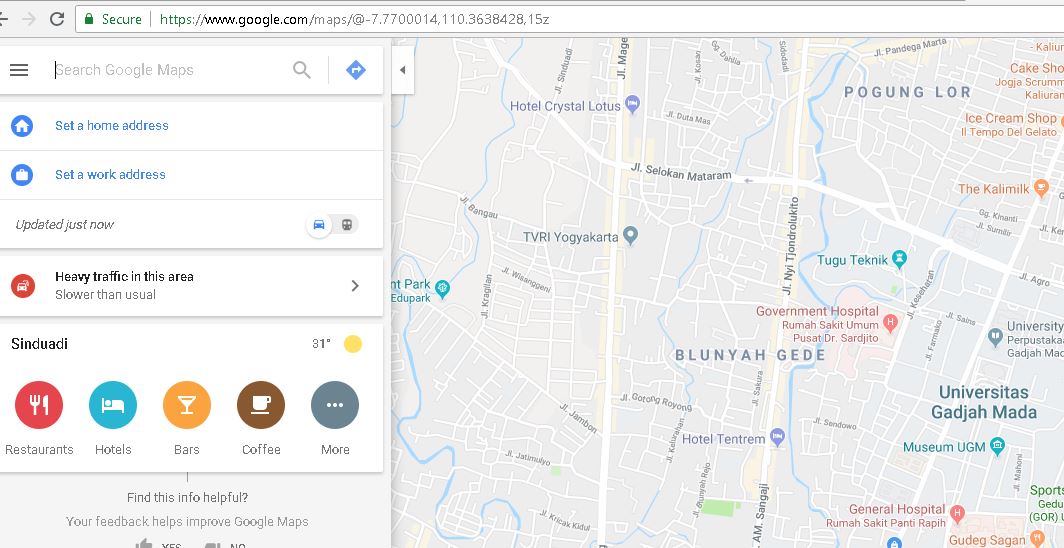
Task: Click the Jl. Selokan Mataram road label
Action: 681,172
